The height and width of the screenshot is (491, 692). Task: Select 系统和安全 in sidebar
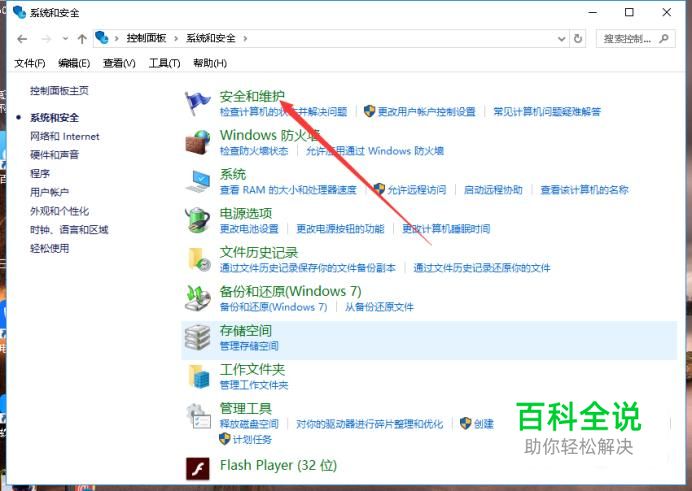point(54,118)
